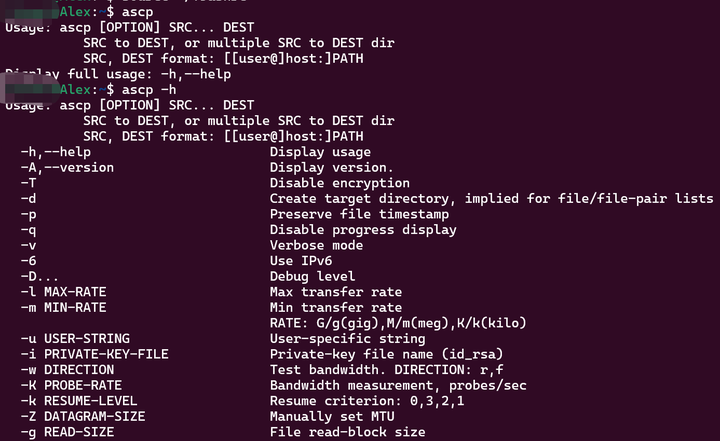Click the 'Disable encryption' description
The image size is (720, 441).
click(x=340, y=183)
